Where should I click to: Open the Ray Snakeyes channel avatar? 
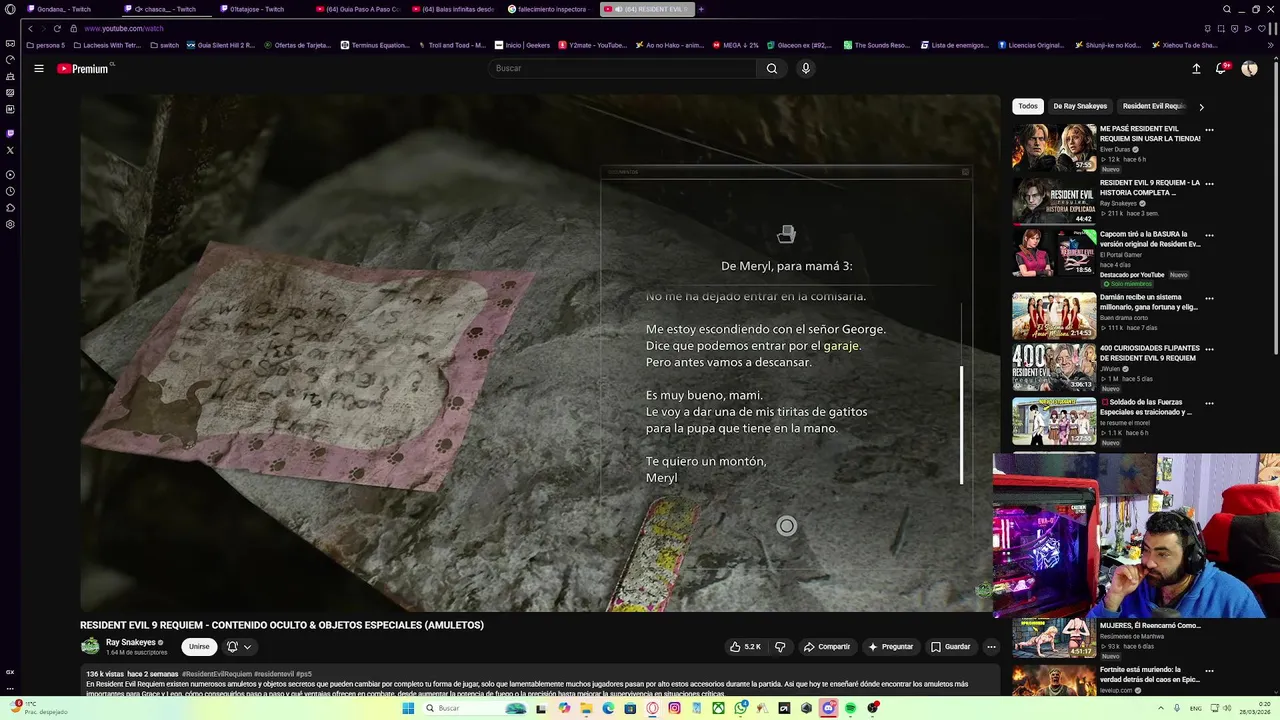coord(90,647)
